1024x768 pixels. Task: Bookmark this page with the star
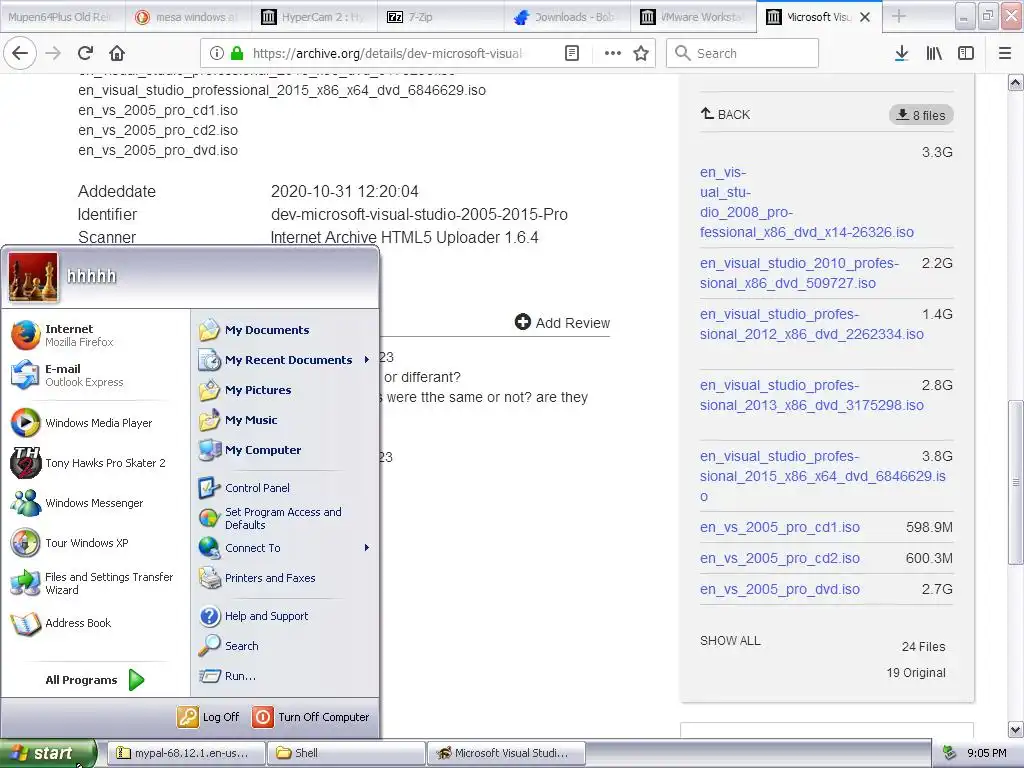pos(641,54)
